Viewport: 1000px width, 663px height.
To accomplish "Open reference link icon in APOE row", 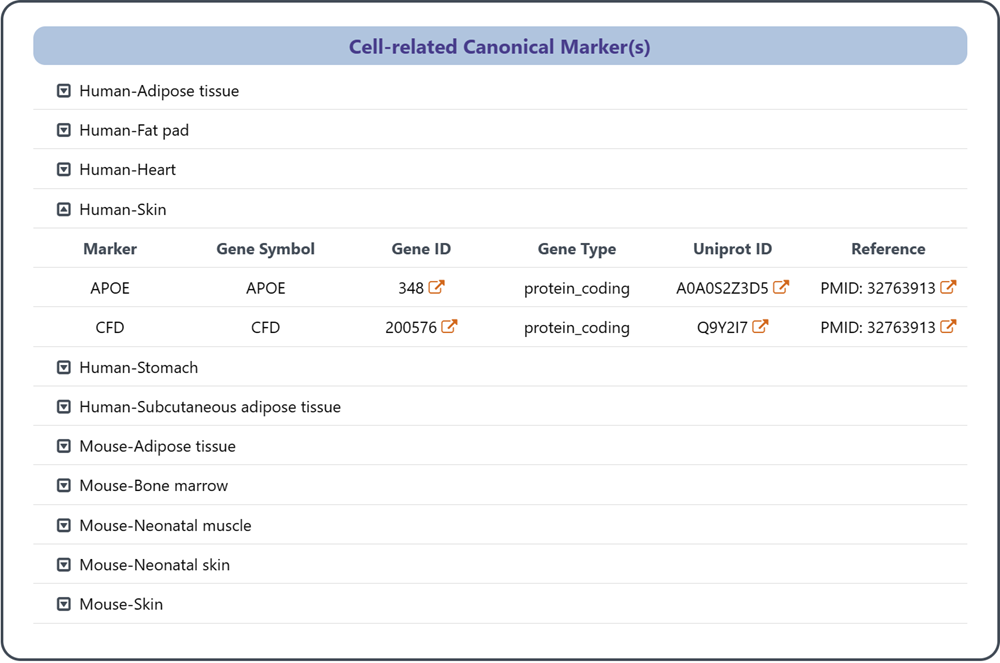I will (948, 287).
